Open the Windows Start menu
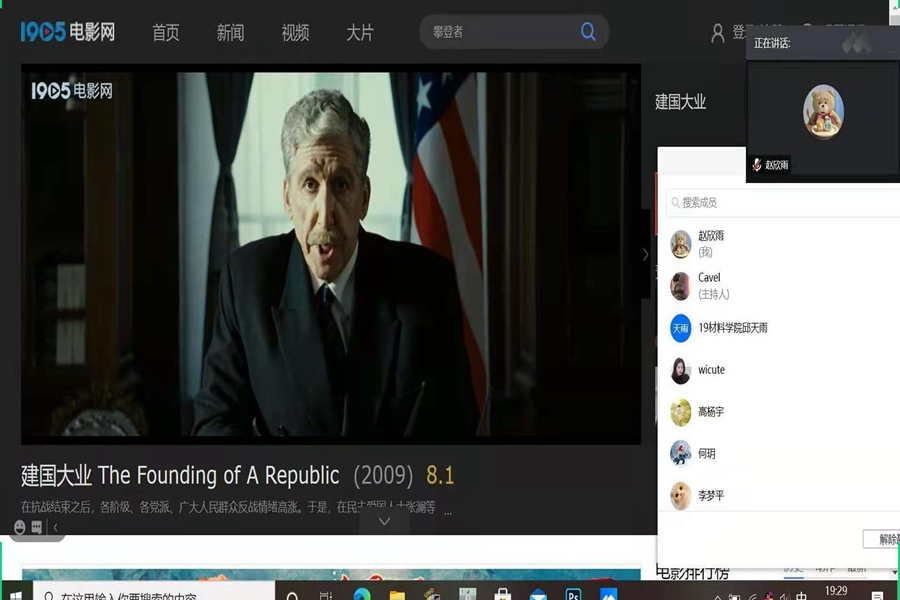900x600 pixels. tap(15, 595)
